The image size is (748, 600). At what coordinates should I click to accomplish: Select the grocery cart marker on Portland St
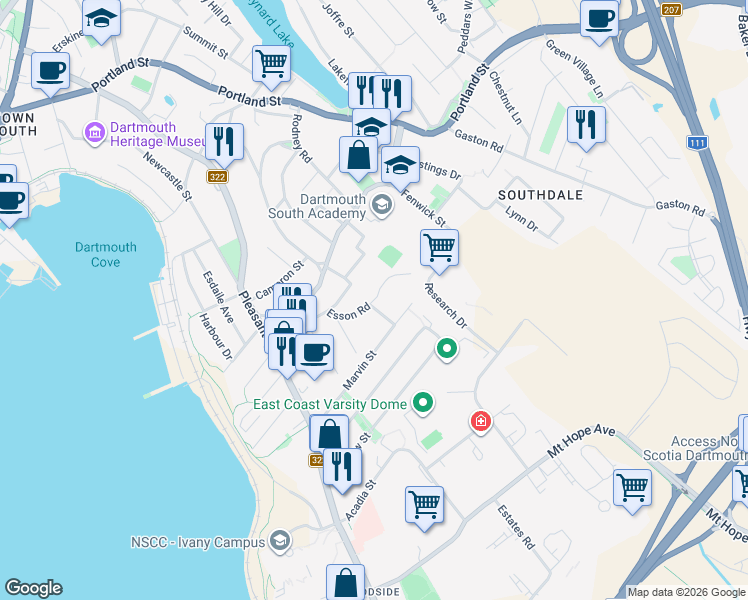point(271,67)
